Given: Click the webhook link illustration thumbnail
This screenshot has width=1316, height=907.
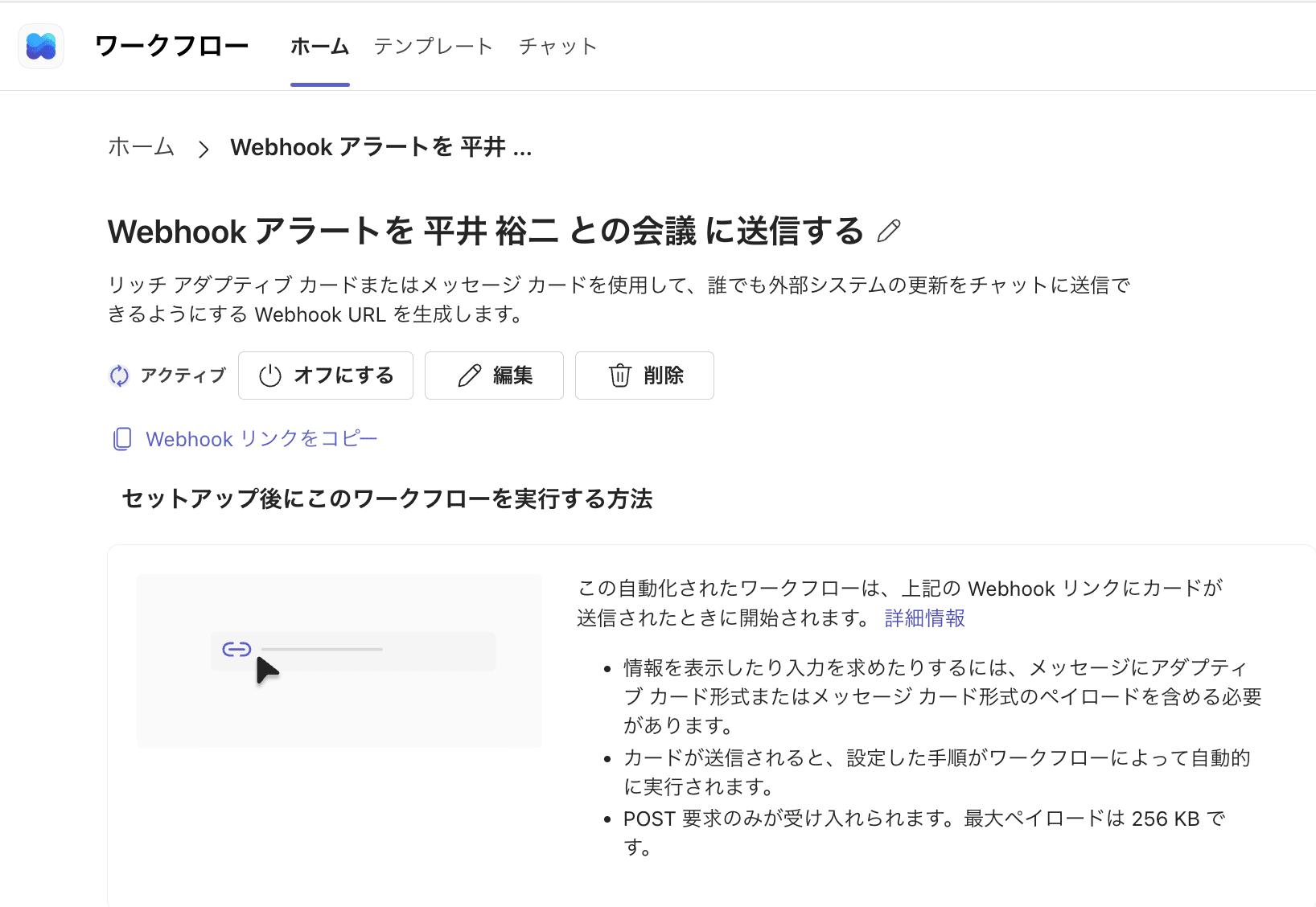Looking at the screenshot, I should pos(339,661).
